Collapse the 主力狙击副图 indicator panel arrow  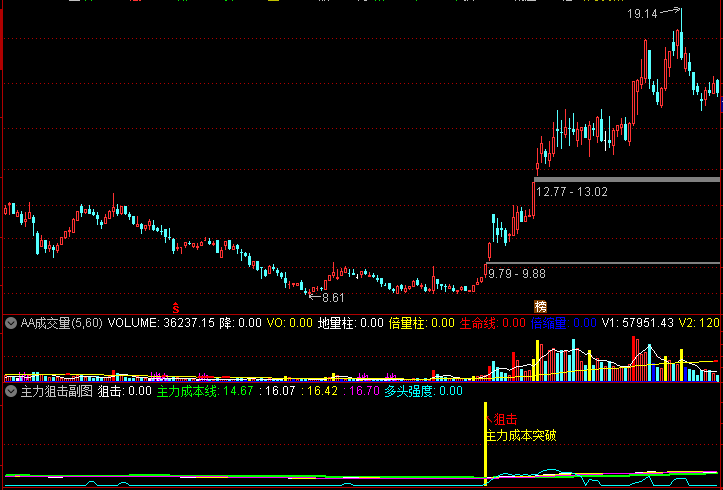(x=11, y=391)
